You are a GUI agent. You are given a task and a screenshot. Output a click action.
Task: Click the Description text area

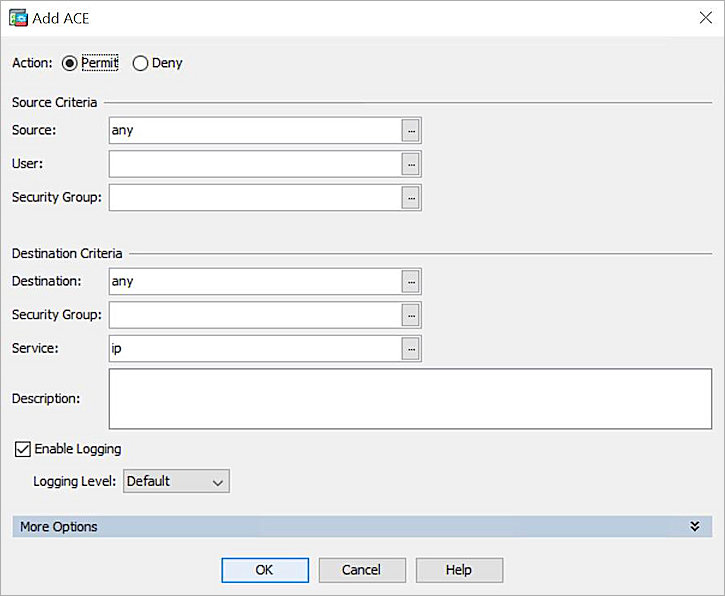click(x=410, y=399)
